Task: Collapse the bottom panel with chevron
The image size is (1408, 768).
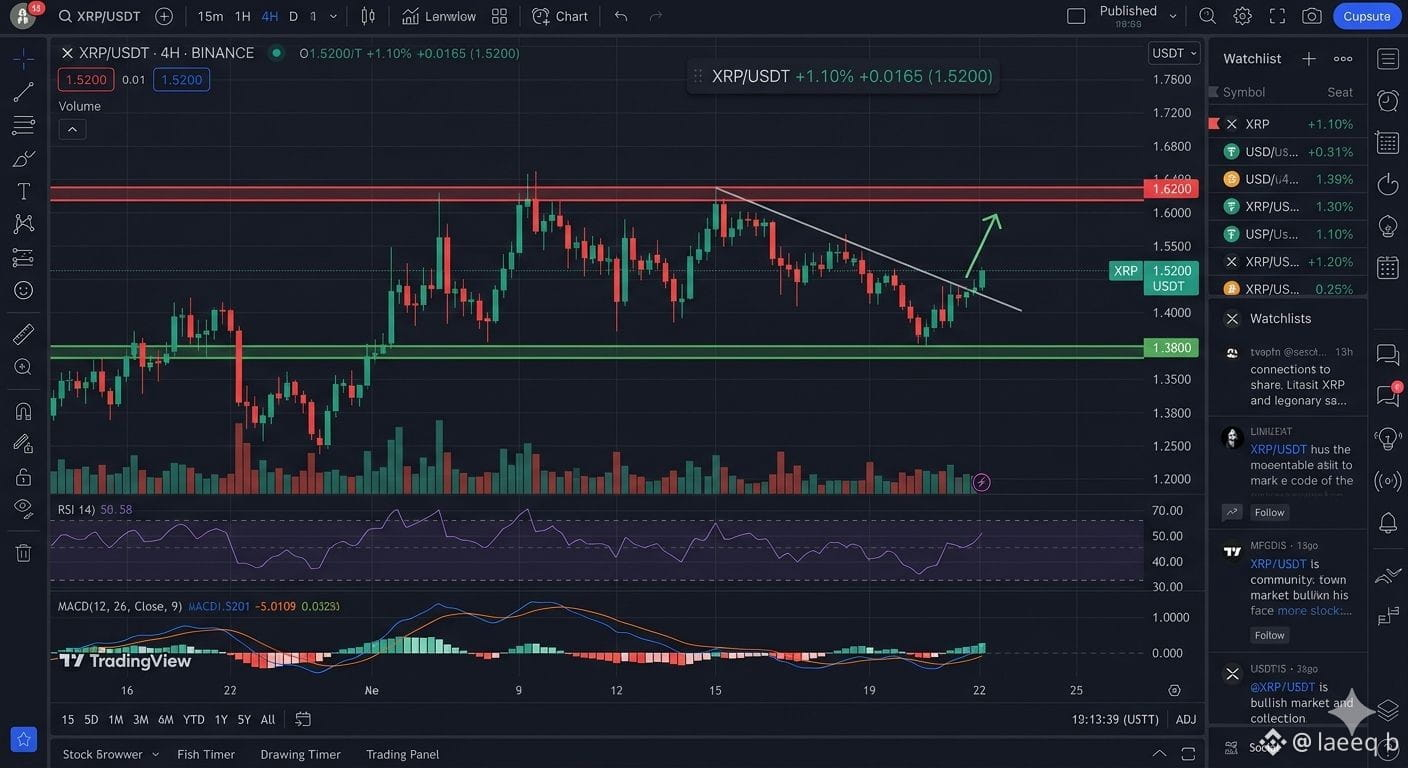Action: [1159, 754]
